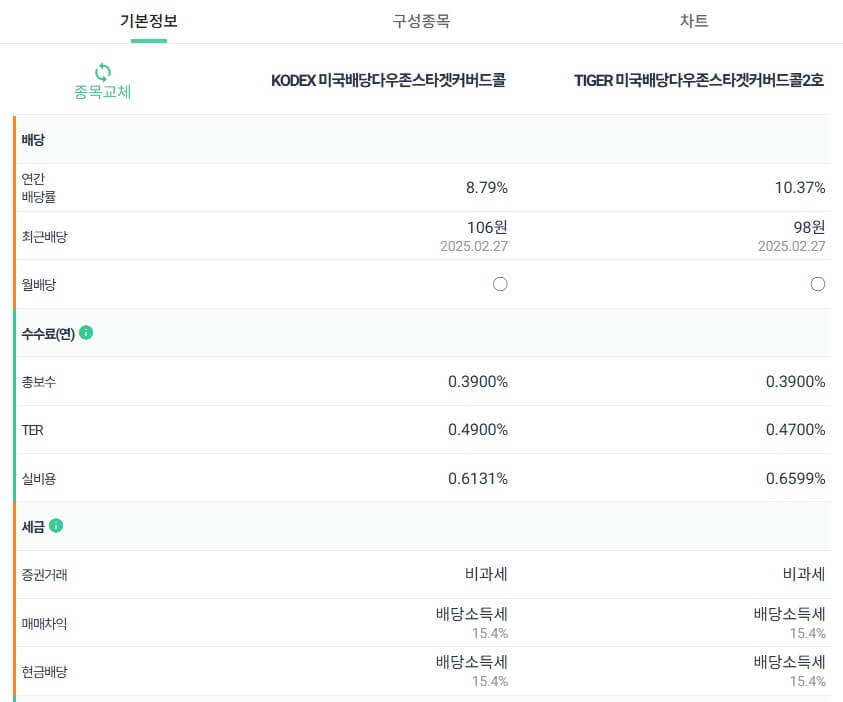Click the 증권거래 row label
Viewport: 843px width, 702px height.
[45, 575]
